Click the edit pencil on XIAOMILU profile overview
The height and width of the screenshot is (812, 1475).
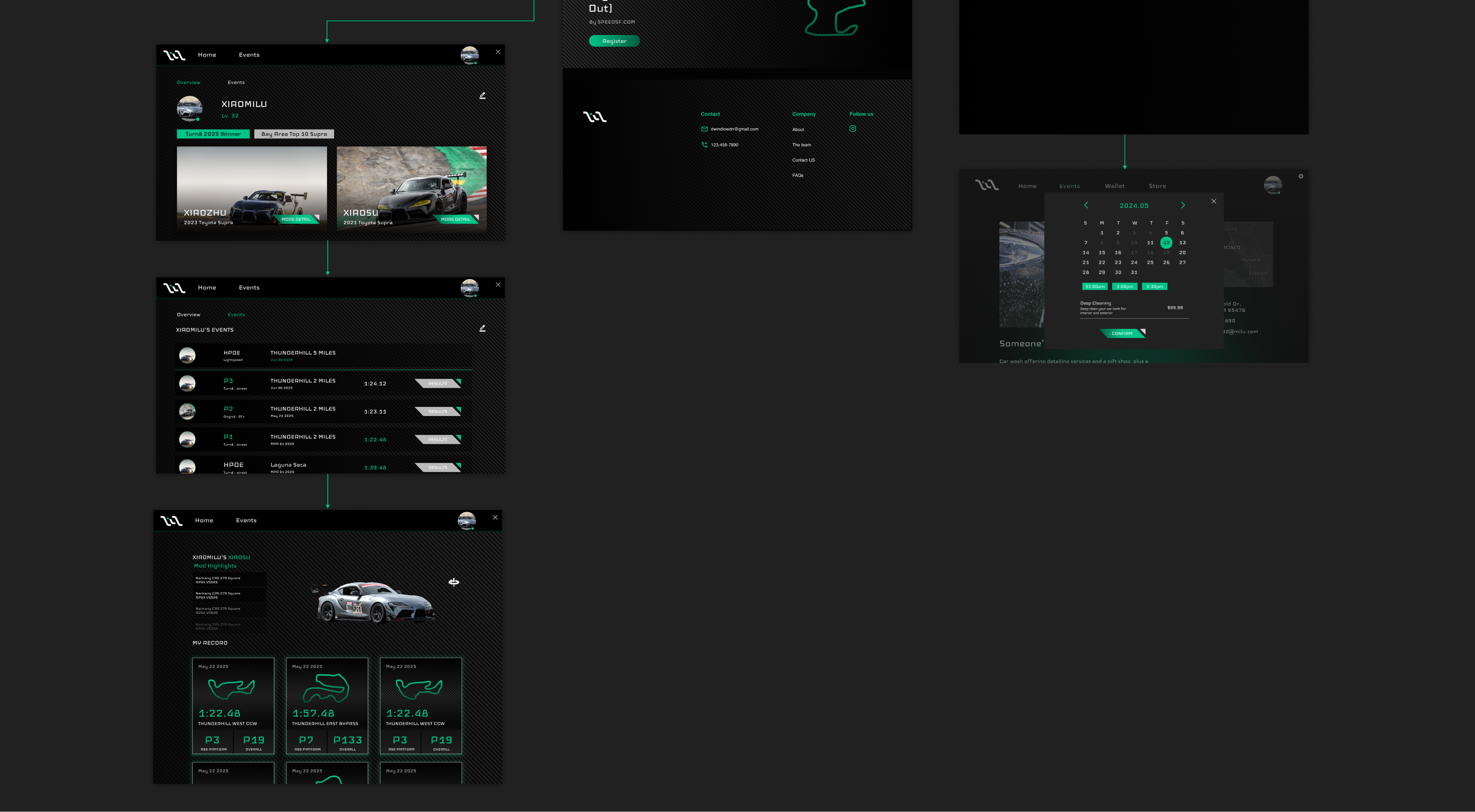point(482,95)
